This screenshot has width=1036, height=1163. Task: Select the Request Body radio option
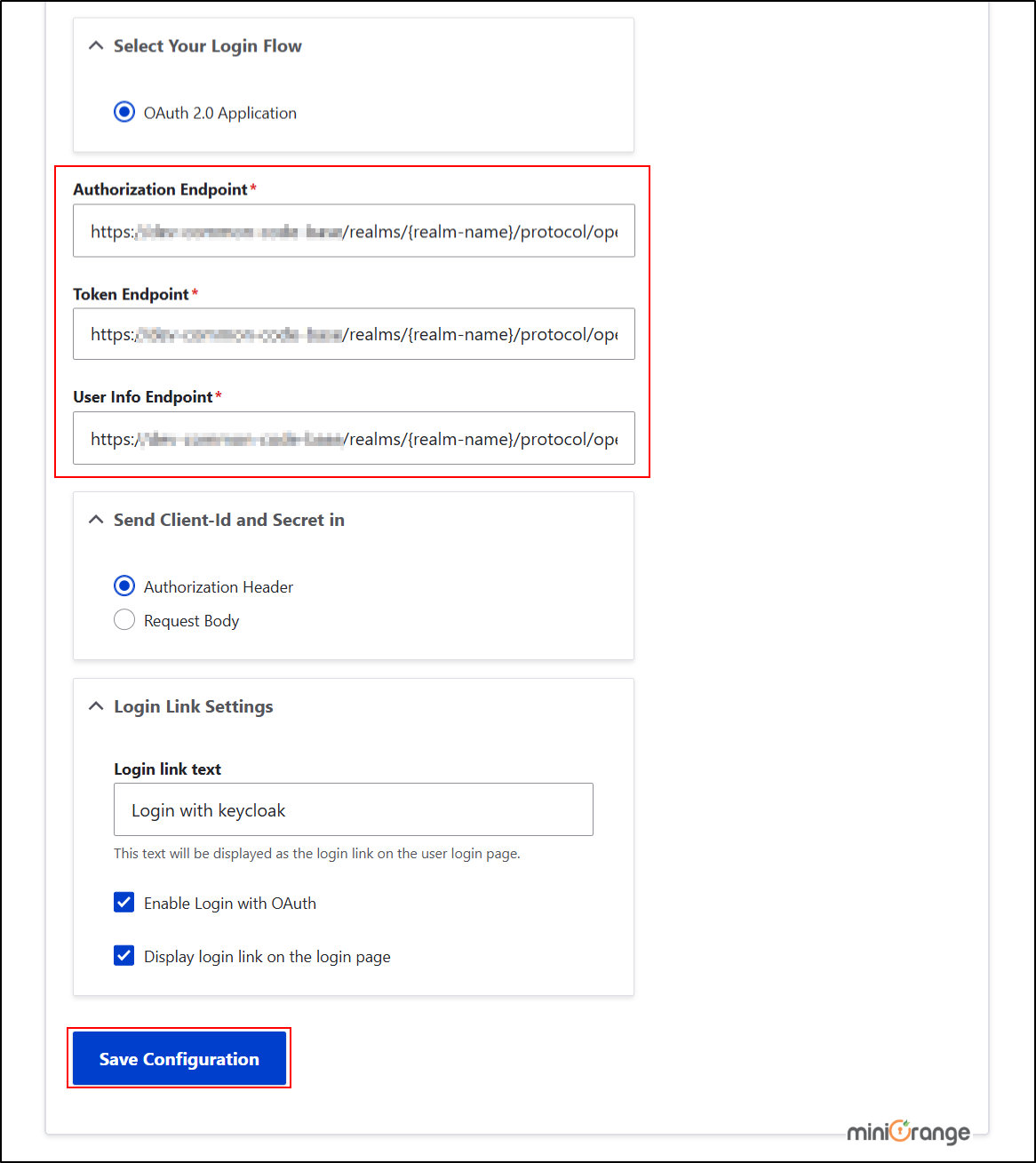[x=124, y=619]
